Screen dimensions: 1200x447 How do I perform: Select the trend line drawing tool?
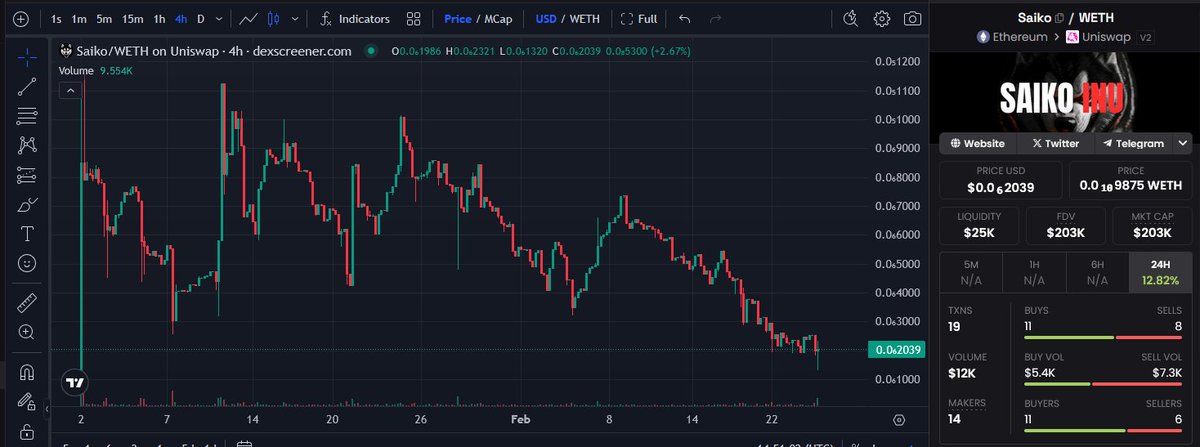click(x=27, y=87)
